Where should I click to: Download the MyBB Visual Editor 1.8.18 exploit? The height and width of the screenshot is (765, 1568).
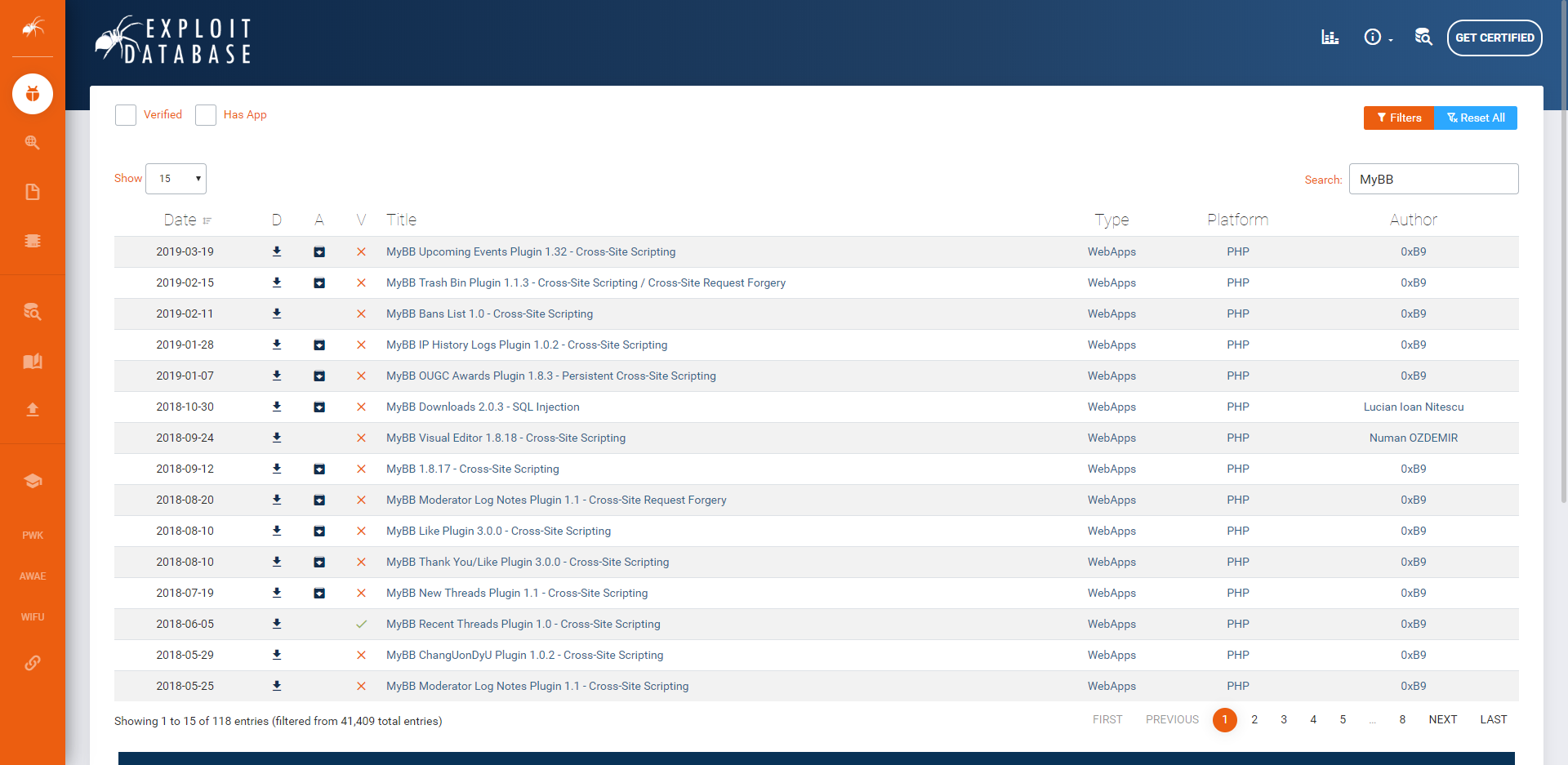[x=277, y=438]
